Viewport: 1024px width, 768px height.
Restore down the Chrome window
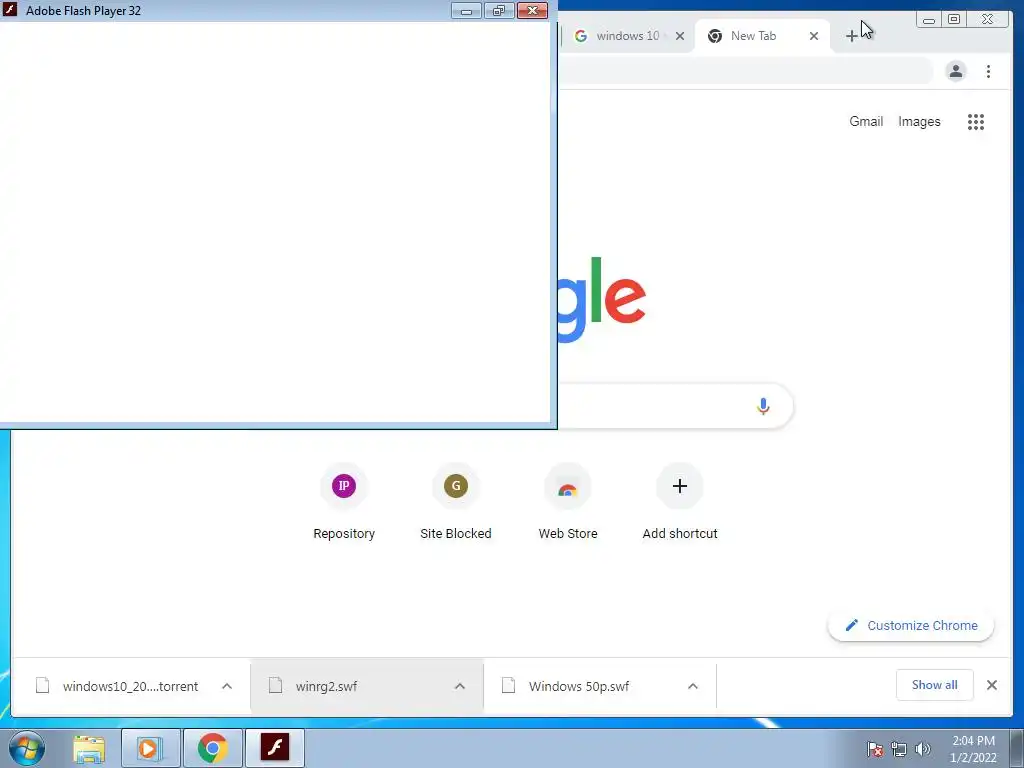click(x=954, y=20)
